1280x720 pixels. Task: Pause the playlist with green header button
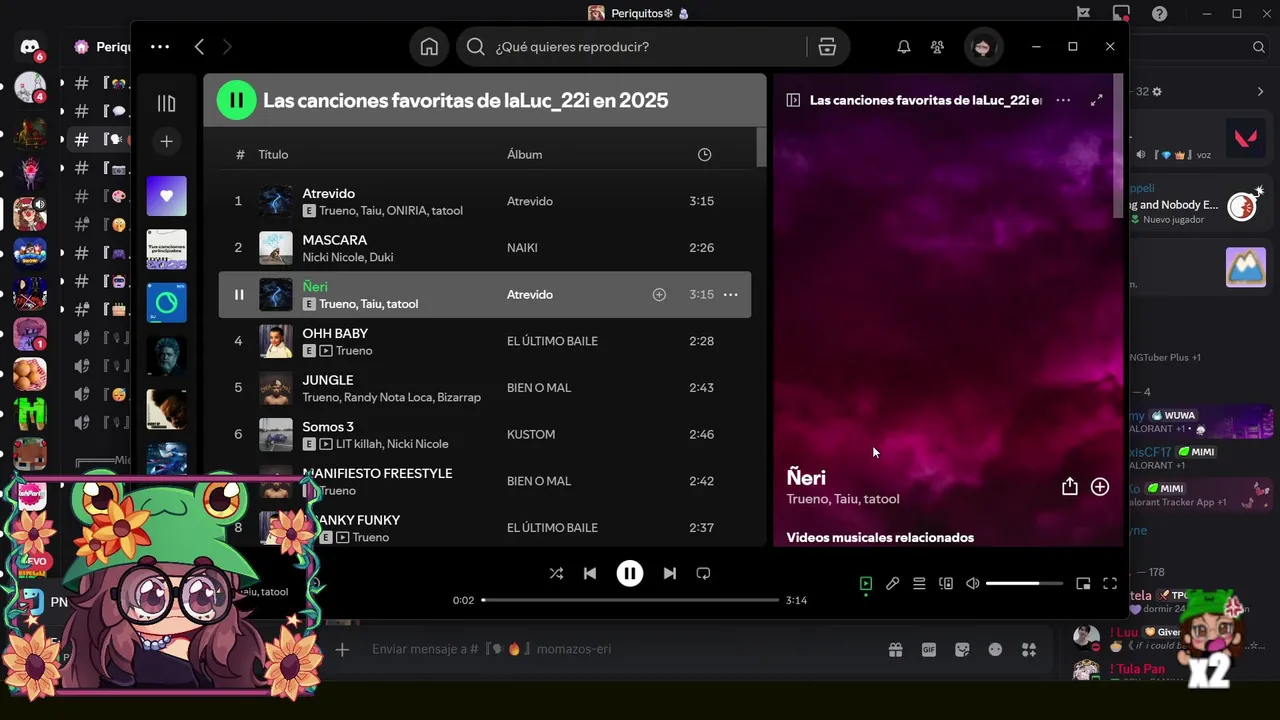pyautogui.click(x=237, y=100)
